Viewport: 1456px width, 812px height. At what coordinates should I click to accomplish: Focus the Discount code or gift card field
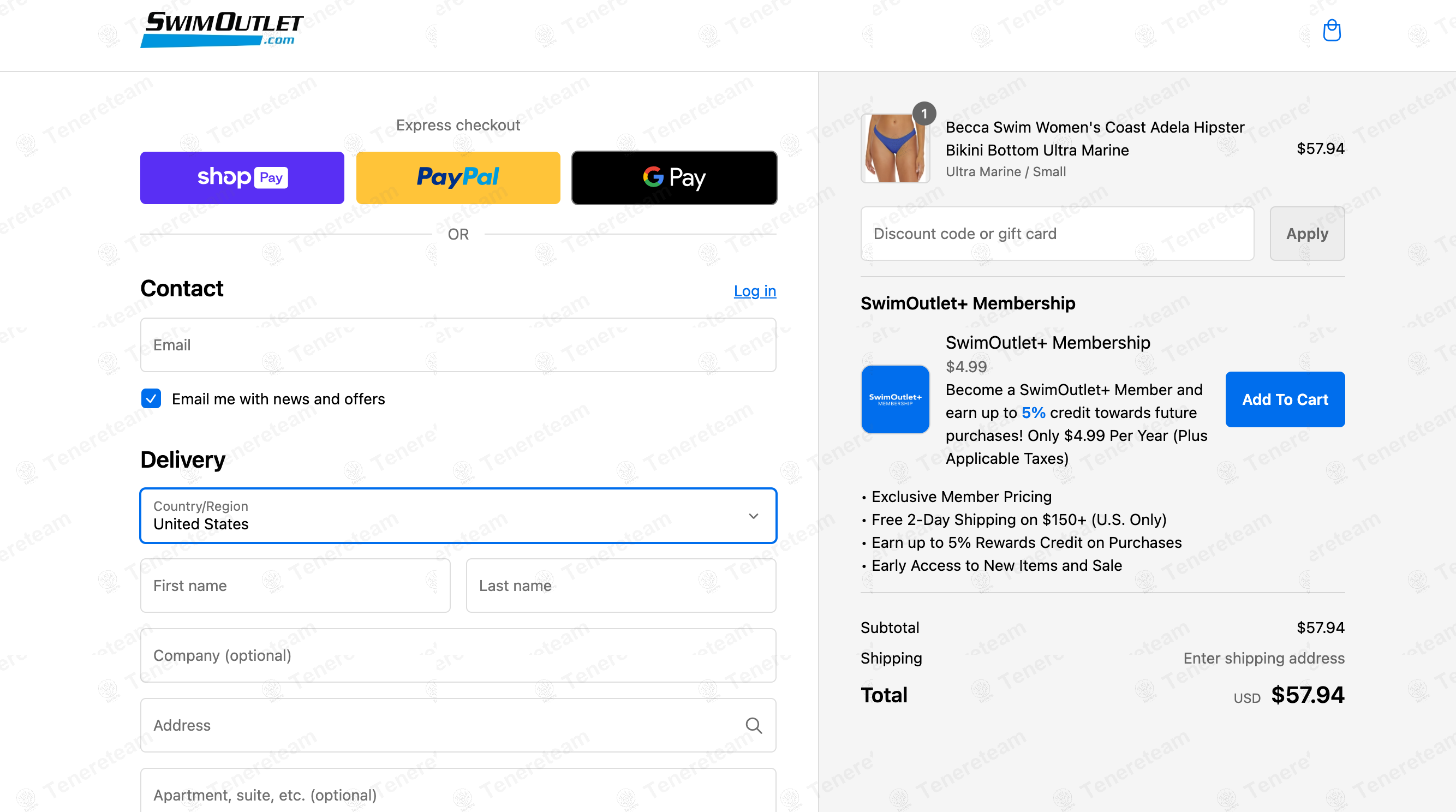click(x=1057, y=234)
